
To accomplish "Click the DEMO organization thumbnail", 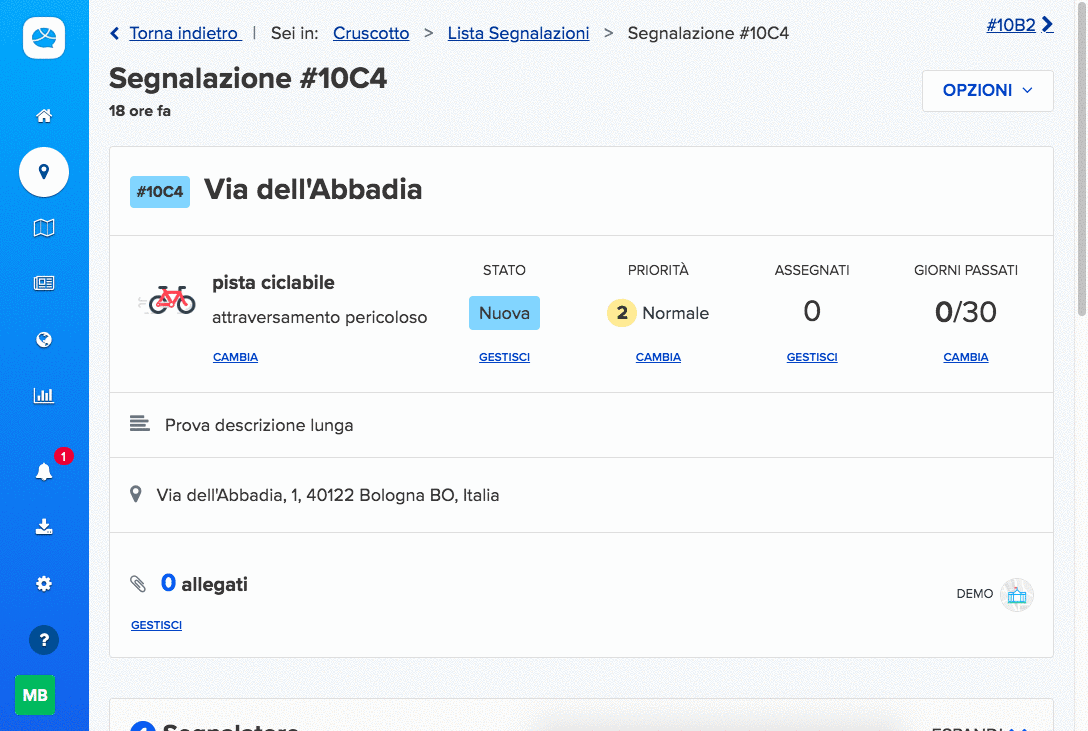I will pyautogui.click(x=1016, y=594).
